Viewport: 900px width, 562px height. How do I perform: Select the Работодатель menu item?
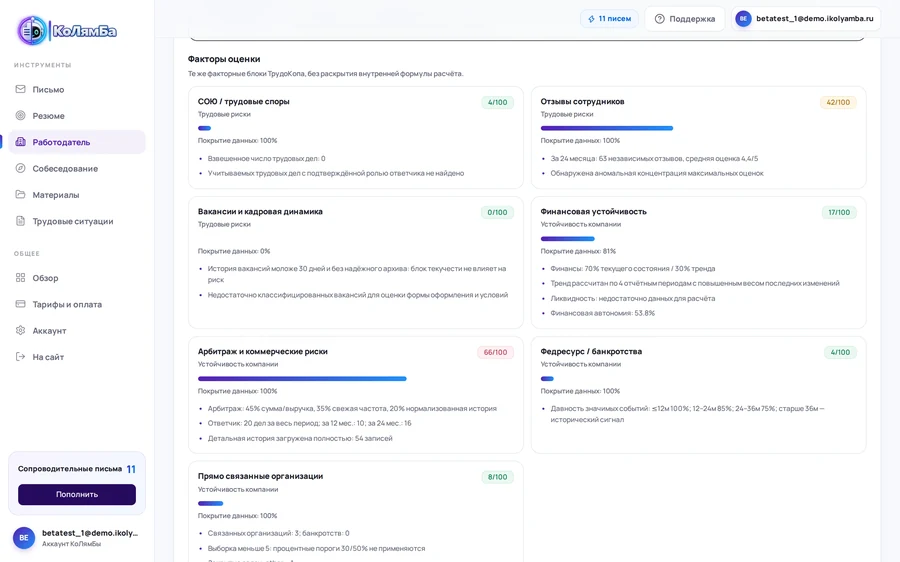pyautogui.click(x=76, y=142)
